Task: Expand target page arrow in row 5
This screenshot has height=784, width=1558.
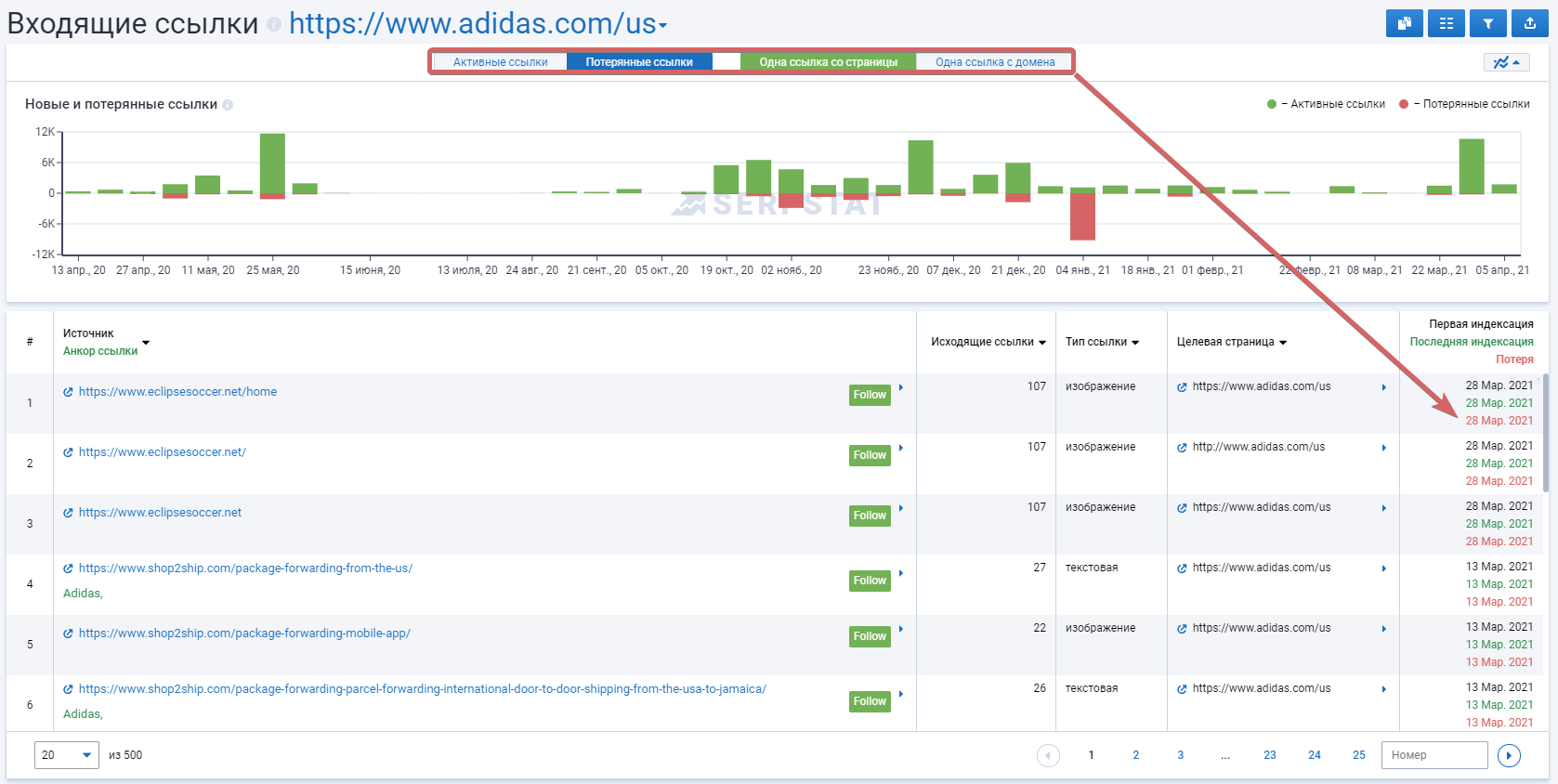Action: pyautogui.click(x=1384, y=629)
